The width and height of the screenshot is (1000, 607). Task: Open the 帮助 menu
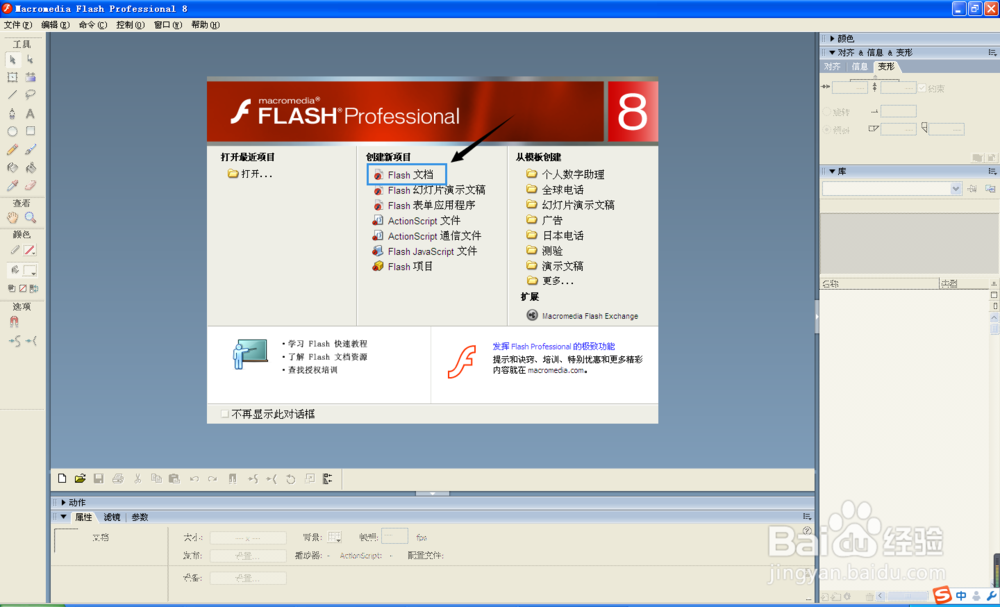tap(205, 25)
